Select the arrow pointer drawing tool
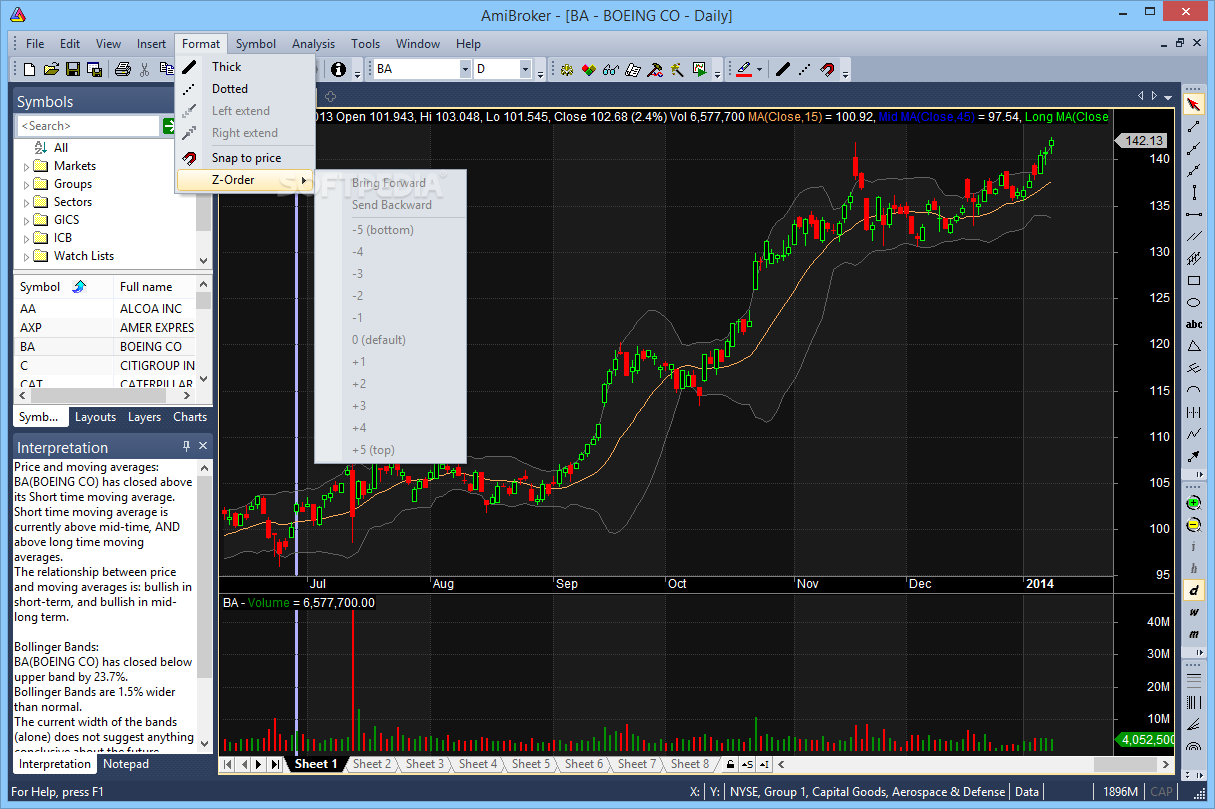This screenshot has height=809, width=1215. tap(1193, 104)
